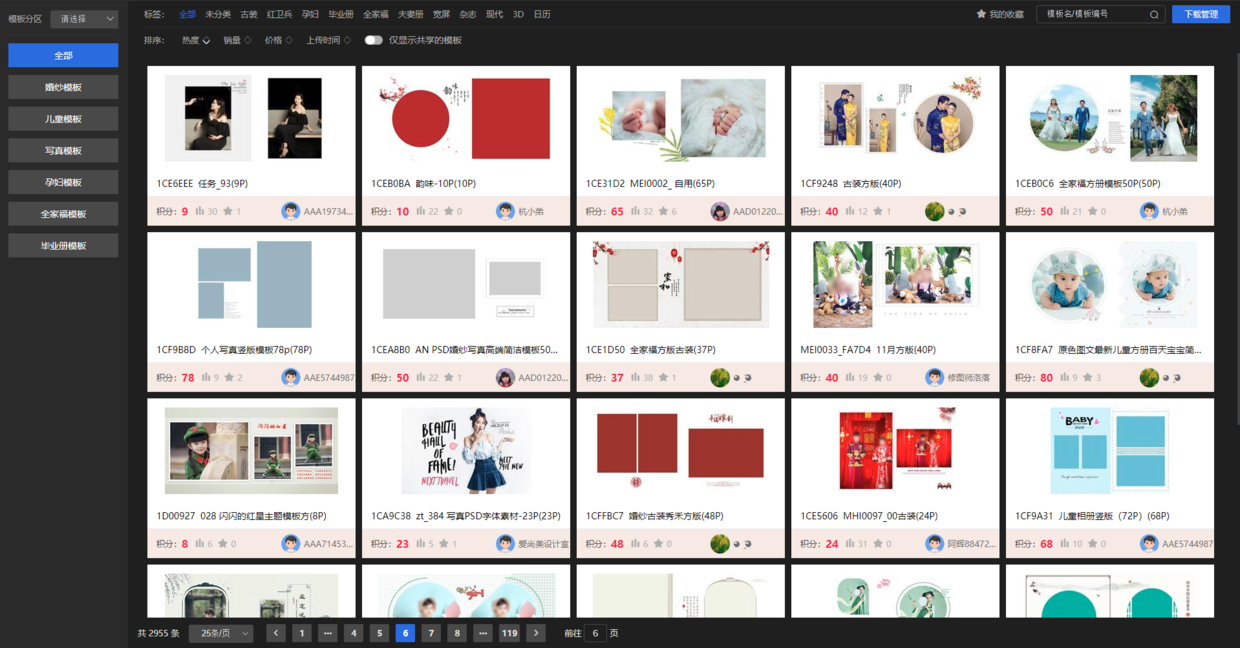Viewport: 1240px width, 648px height.
Task: Open the zt_384 写真PSD字体素材 thumbnail
Action: click(x=466, y=451)
